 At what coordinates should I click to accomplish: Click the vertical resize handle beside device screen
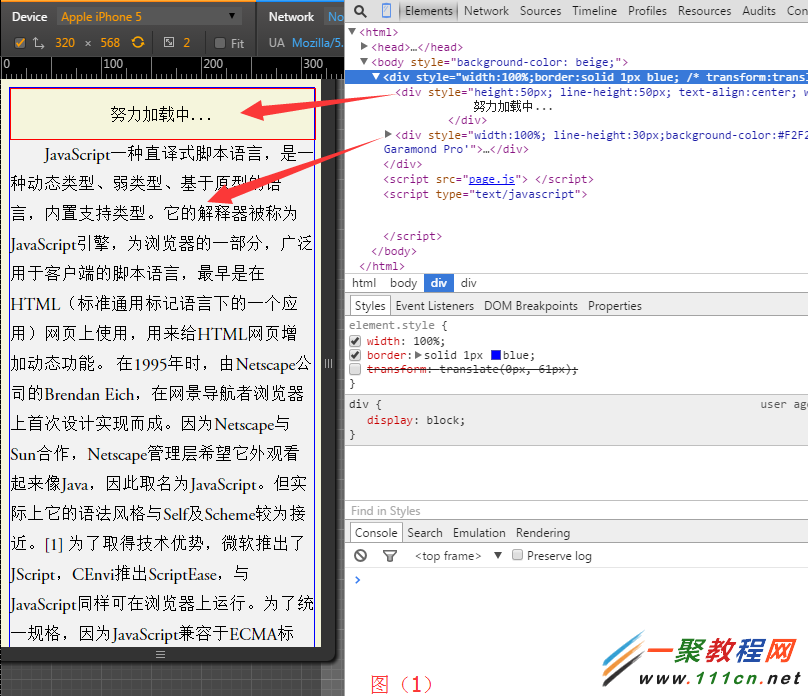coord(328,364)
